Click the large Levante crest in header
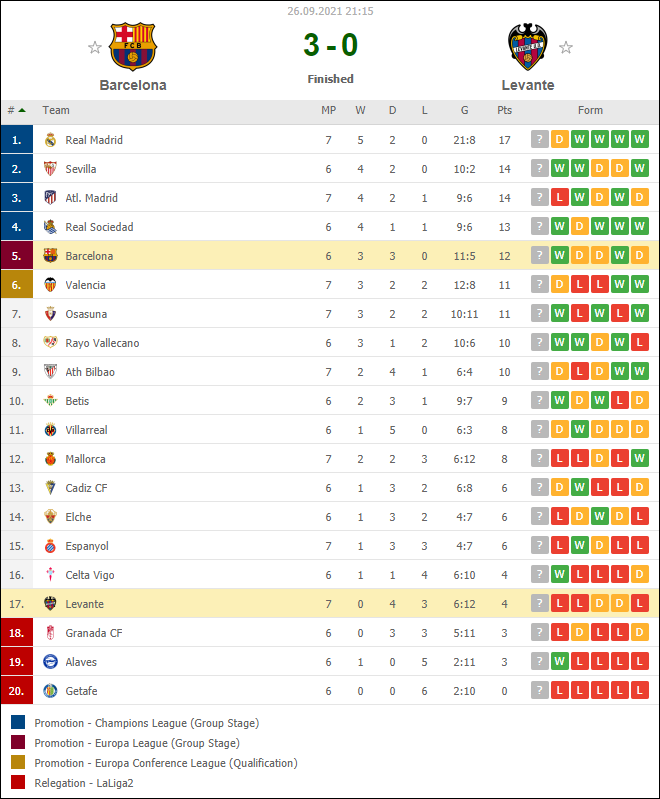Viewport: 660px width, 799px height. (527, 47)
